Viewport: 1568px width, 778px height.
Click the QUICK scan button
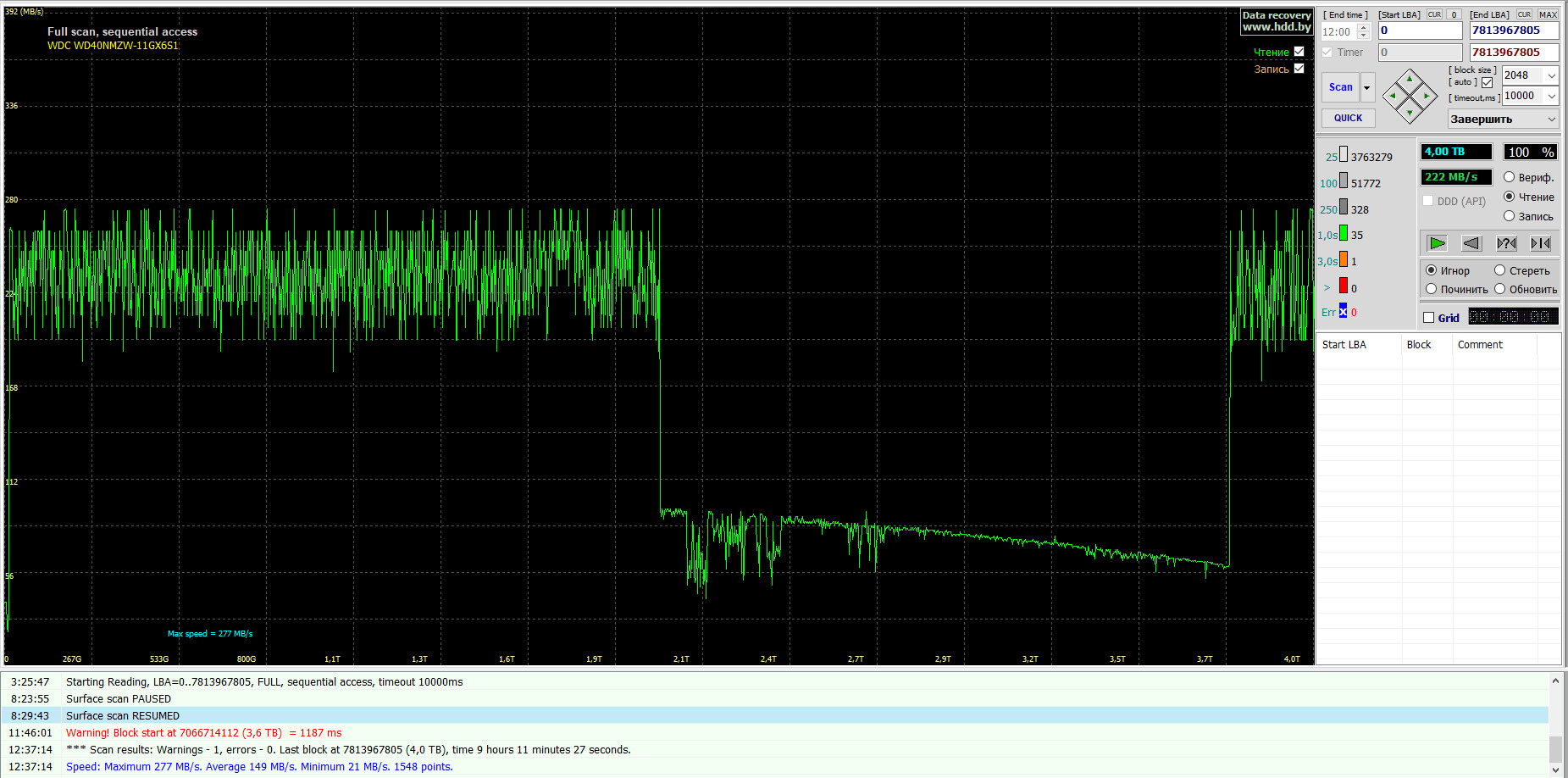point(1348,118)
